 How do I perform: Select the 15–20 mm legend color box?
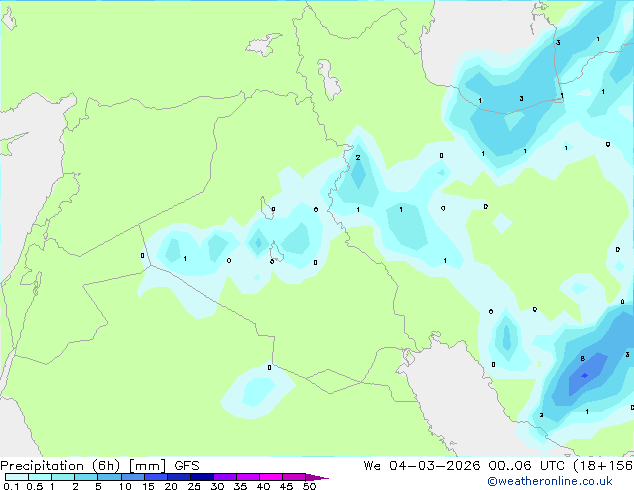click(156, 477)
